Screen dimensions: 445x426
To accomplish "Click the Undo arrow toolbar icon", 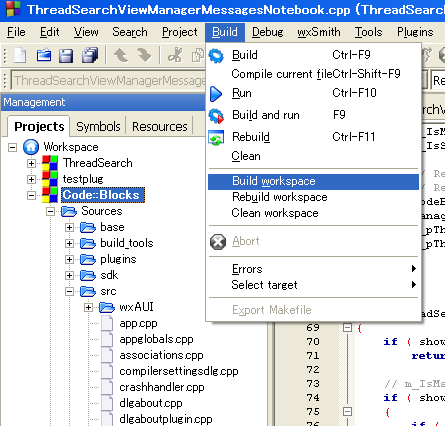I will (121, 55).
